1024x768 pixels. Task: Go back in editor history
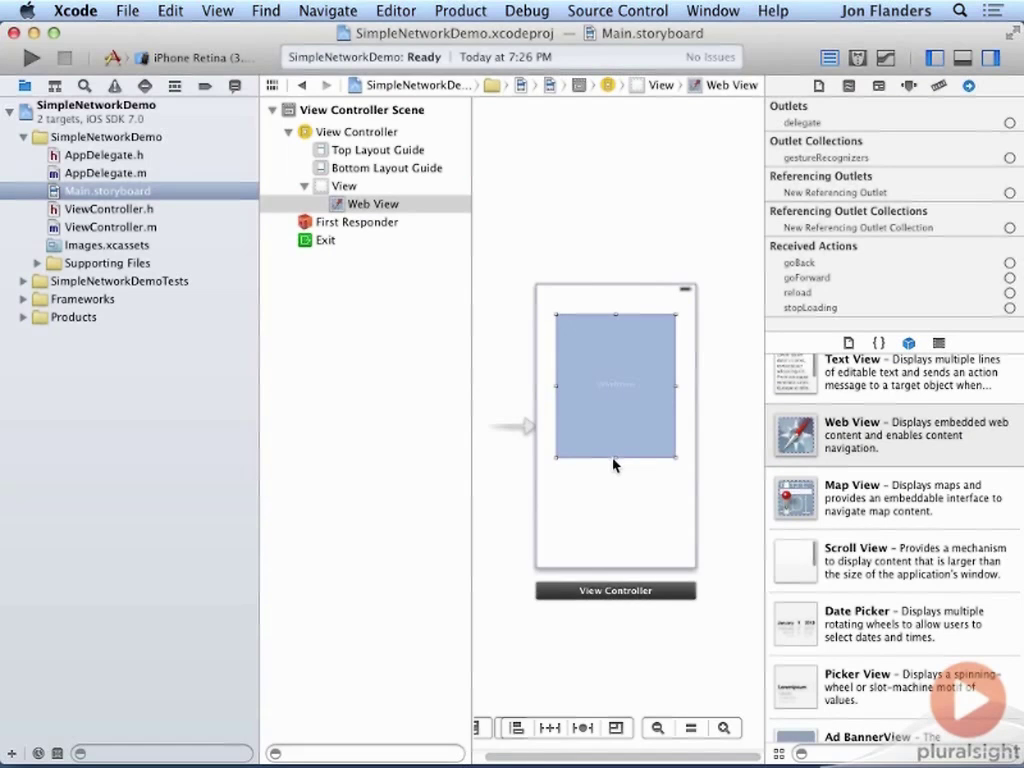302,86
